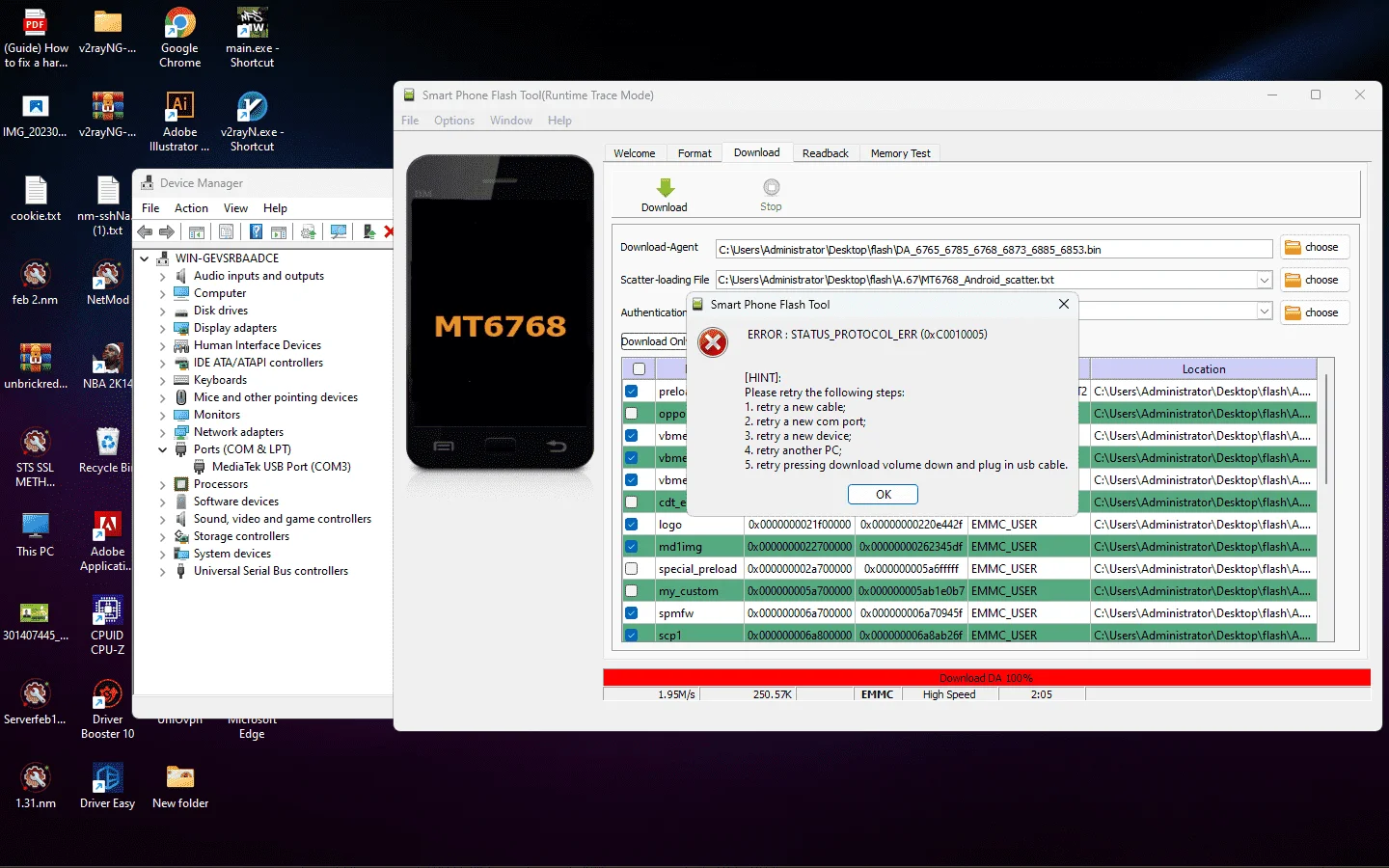1389x868 pixels.
Task: Uncheck the scp1 partition checkbox
Action: (632, 636)
